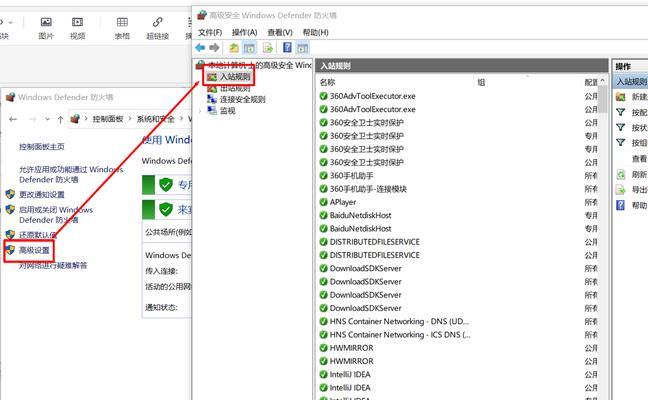Image resolution: width=648 pixels, height=400 pixels.
Task: Open 查看 in the action pane
Action: pyautogui.click(x=639, y=159)
